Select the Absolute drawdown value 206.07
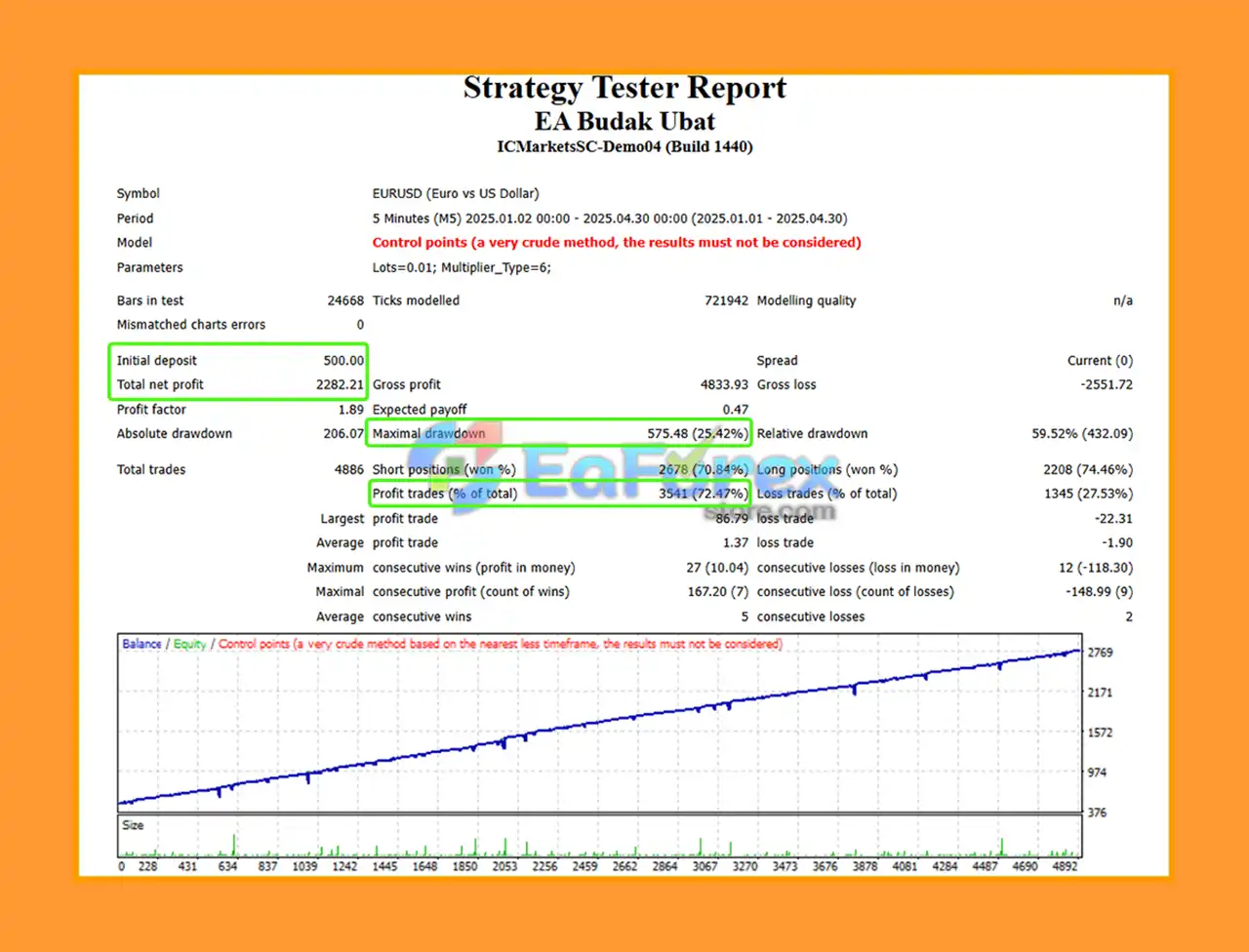 [x=343, y=433]
